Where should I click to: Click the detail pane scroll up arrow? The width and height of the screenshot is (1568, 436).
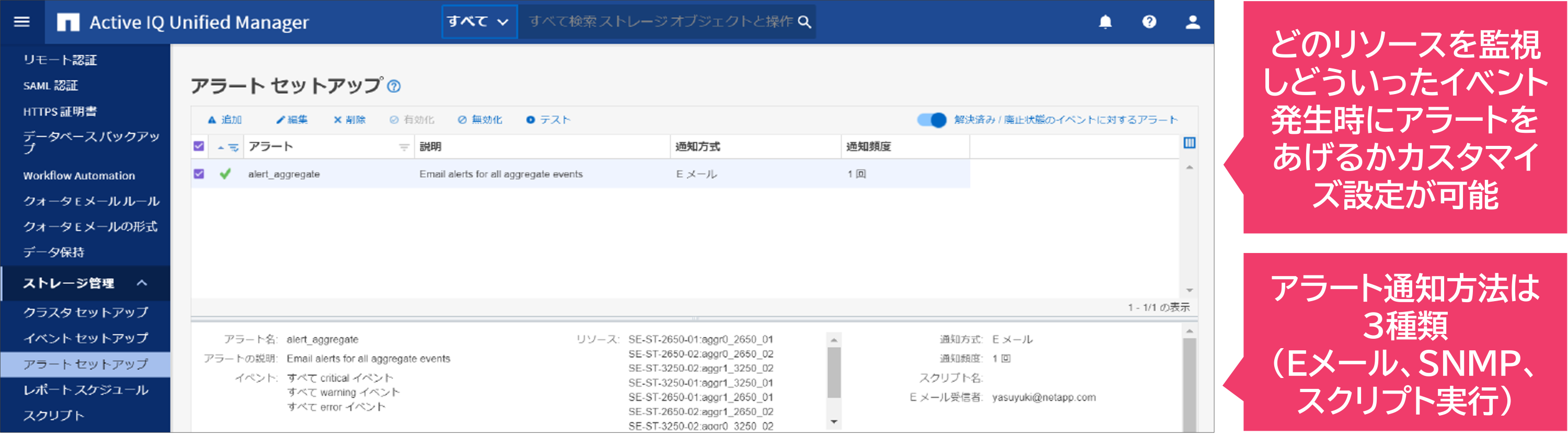tap(1190, 332)
